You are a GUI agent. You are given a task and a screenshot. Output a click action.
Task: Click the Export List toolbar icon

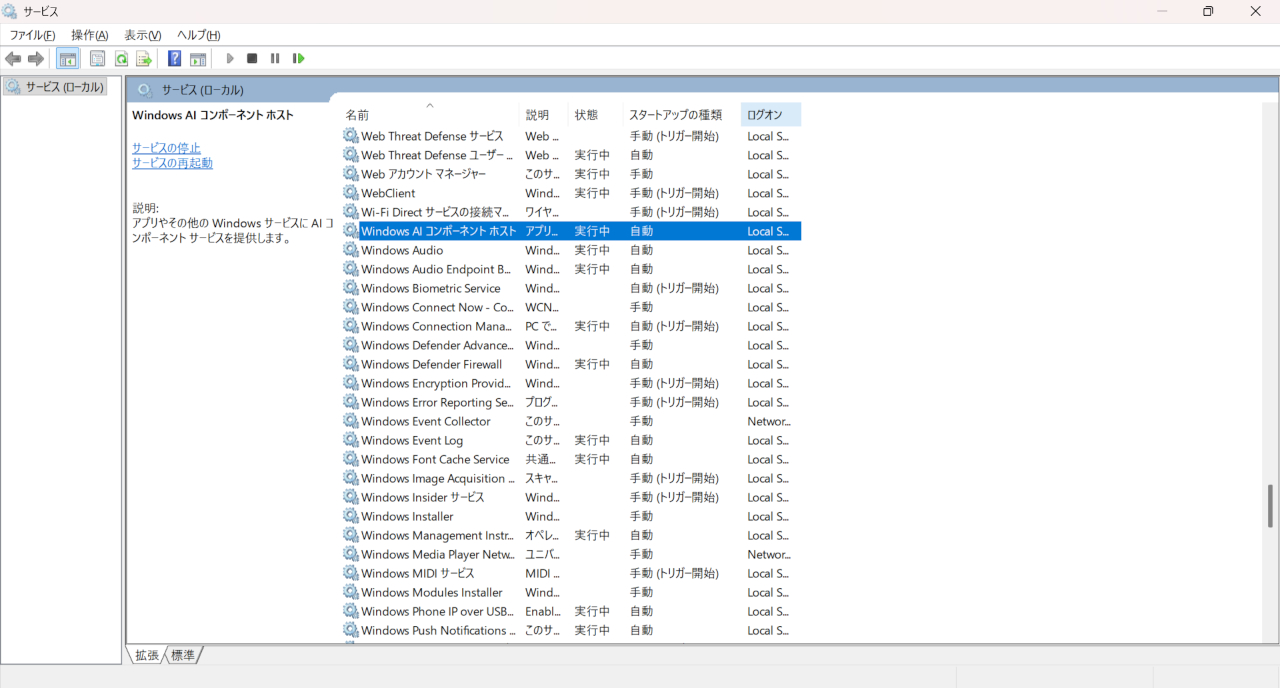point(144,59)
